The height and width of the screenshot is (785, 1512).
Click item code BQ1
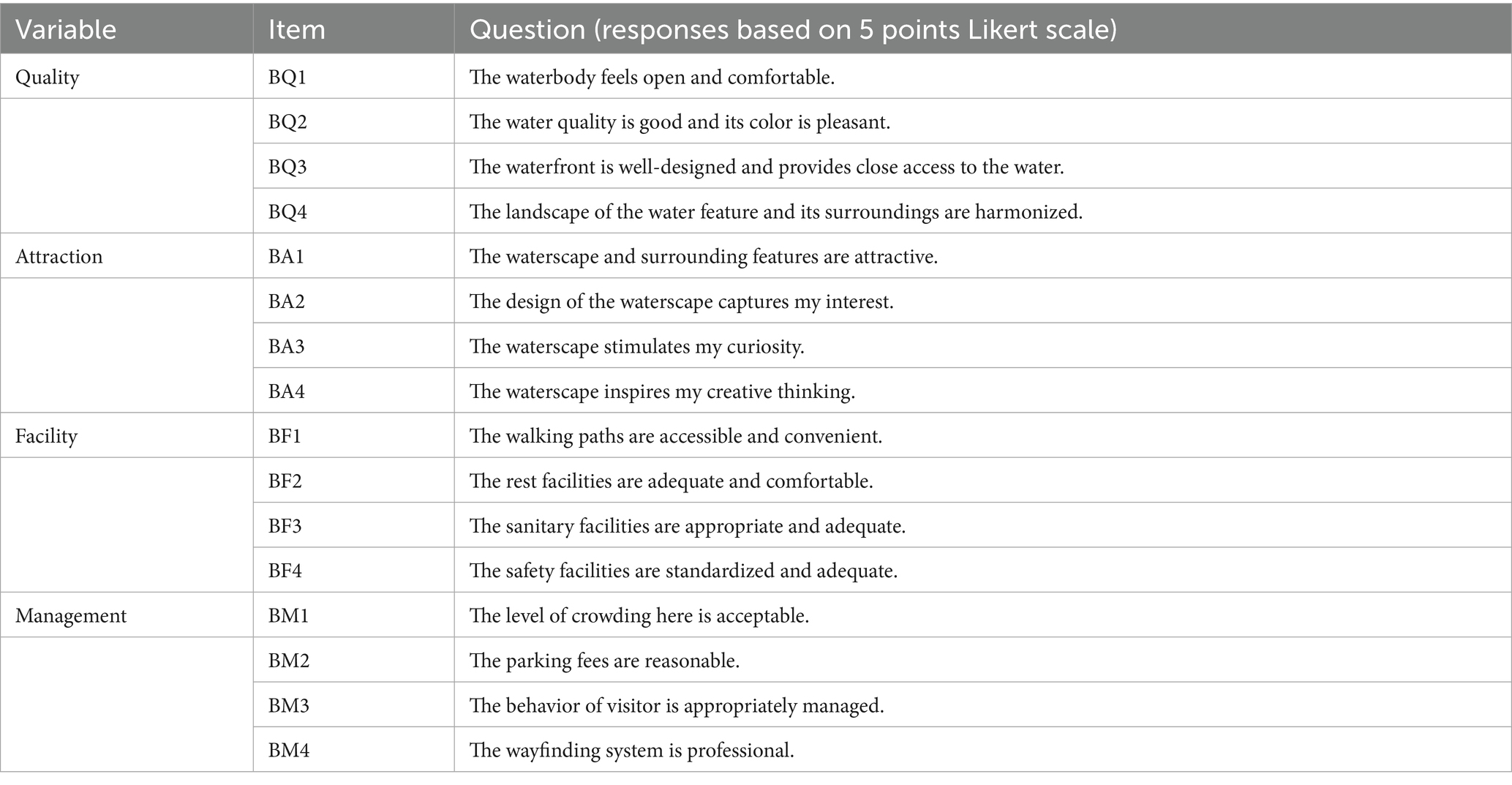(x=287, y=77)
